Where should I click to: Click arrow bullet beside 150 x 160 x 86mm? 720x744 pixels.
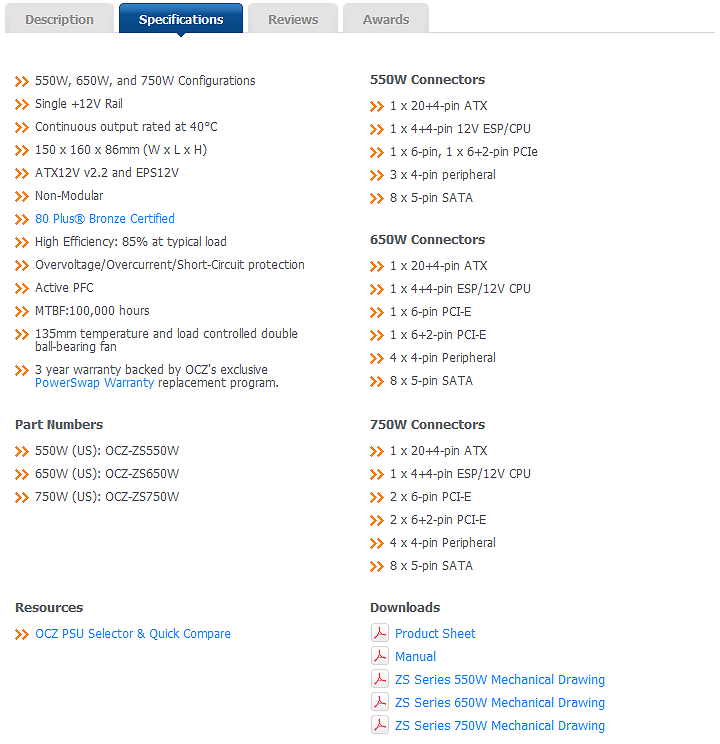point(22,151)
